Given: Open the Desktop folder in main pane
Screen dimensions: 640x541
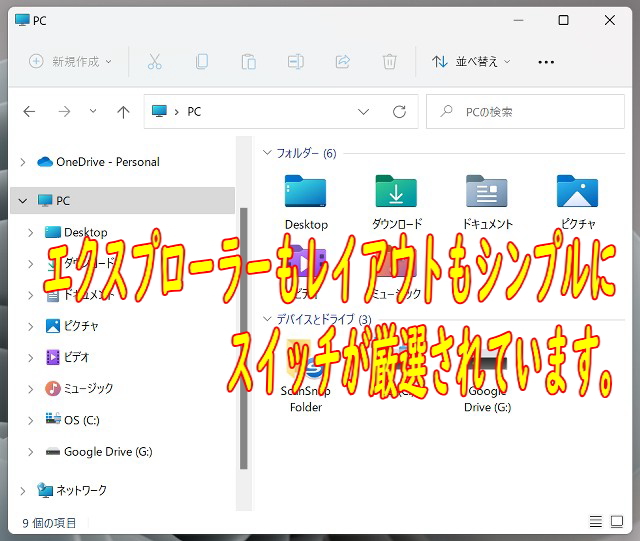Looking at the screenshot, I should tap(306, 201).
